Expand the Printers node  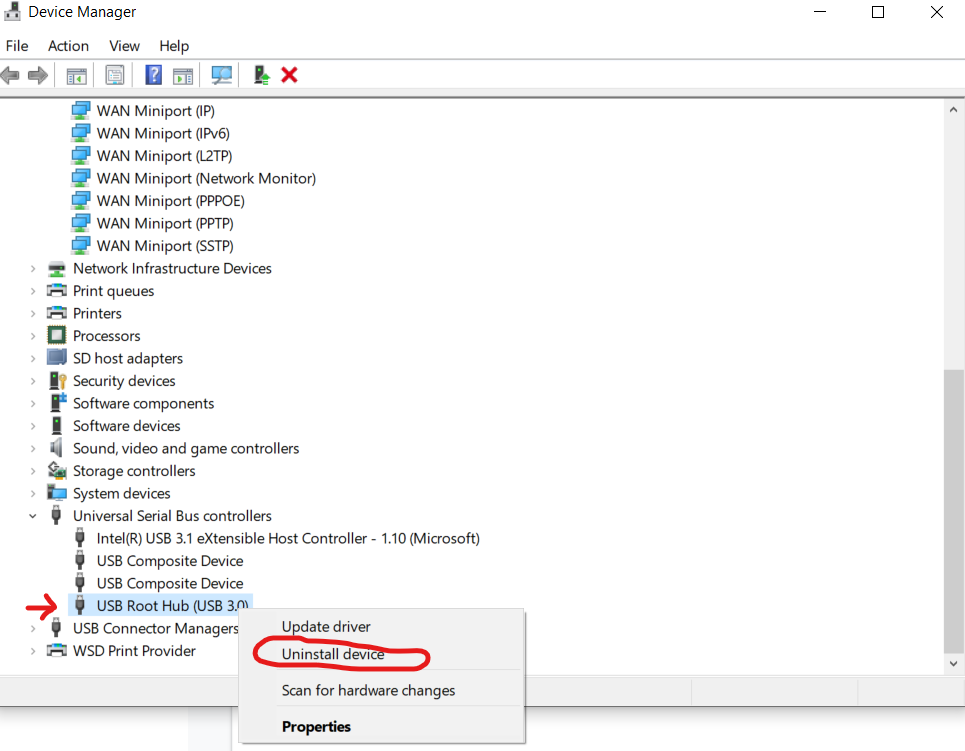tap(33, 313)
